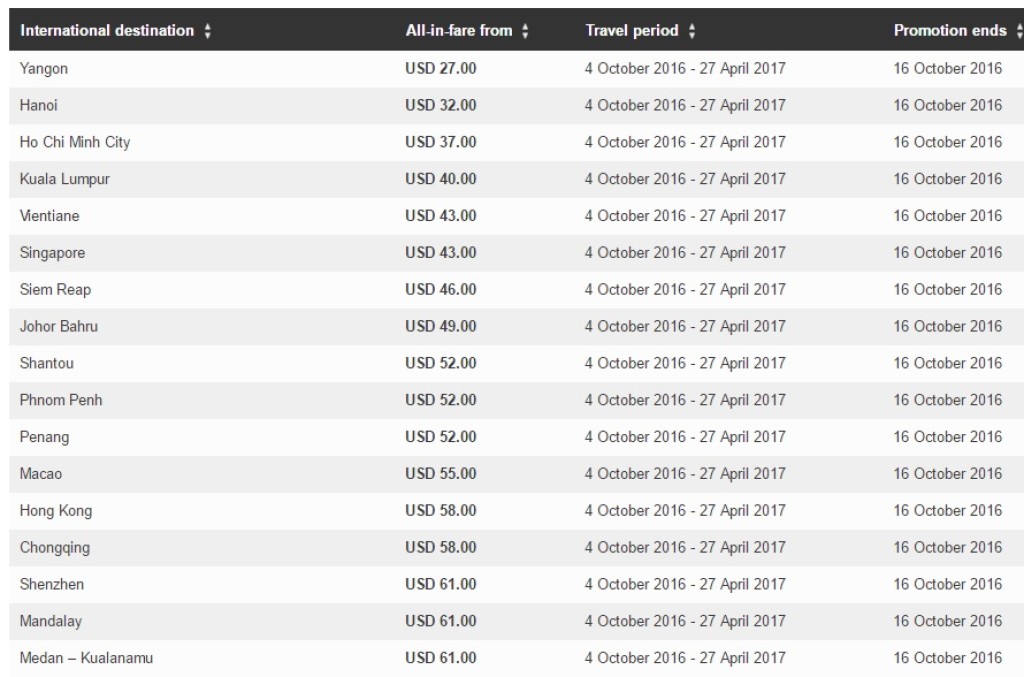Click the Singapore destination
1024x677 pixels.
point(52,253)
